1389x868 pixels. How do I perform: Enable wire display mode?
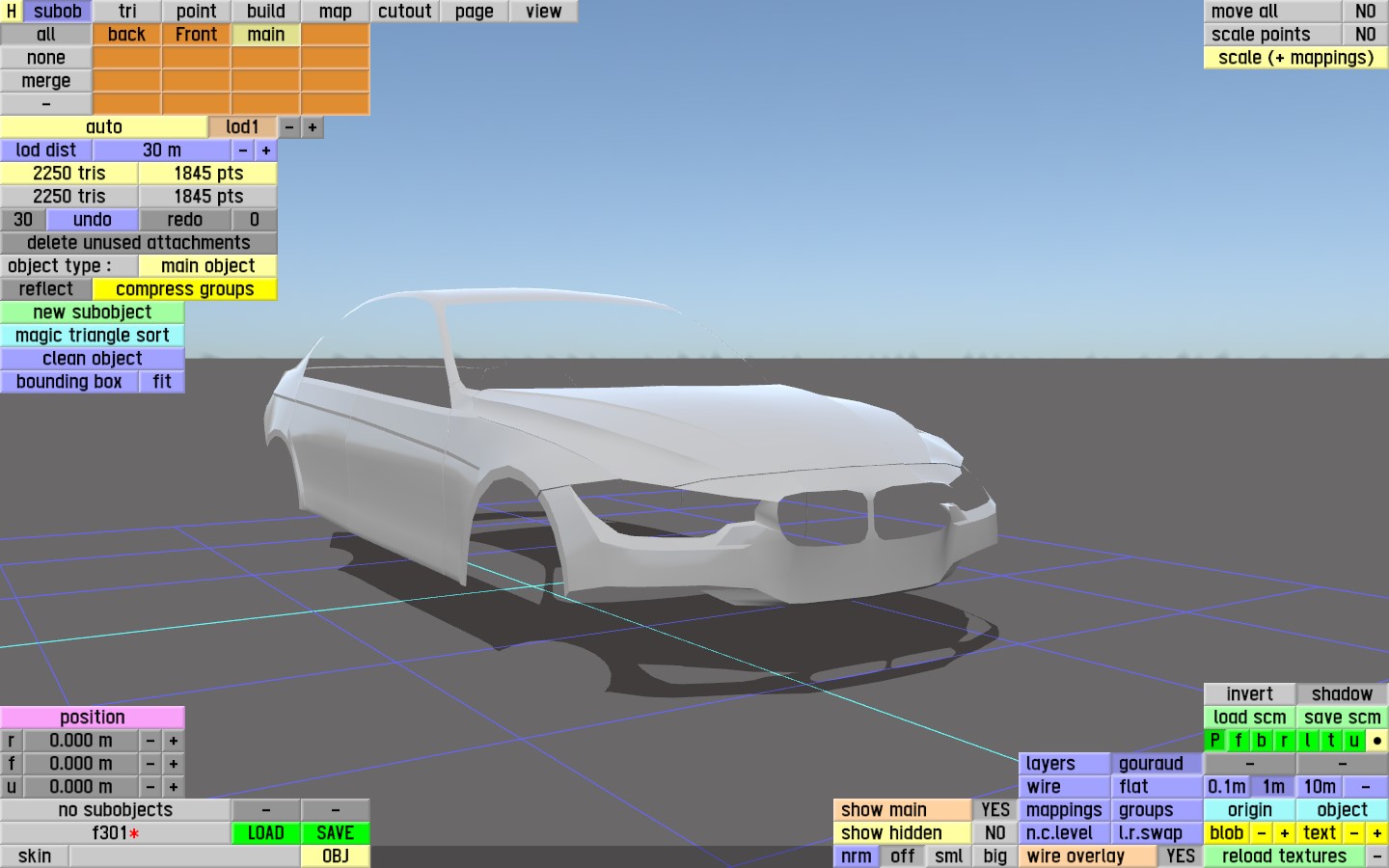[1065, 787]
